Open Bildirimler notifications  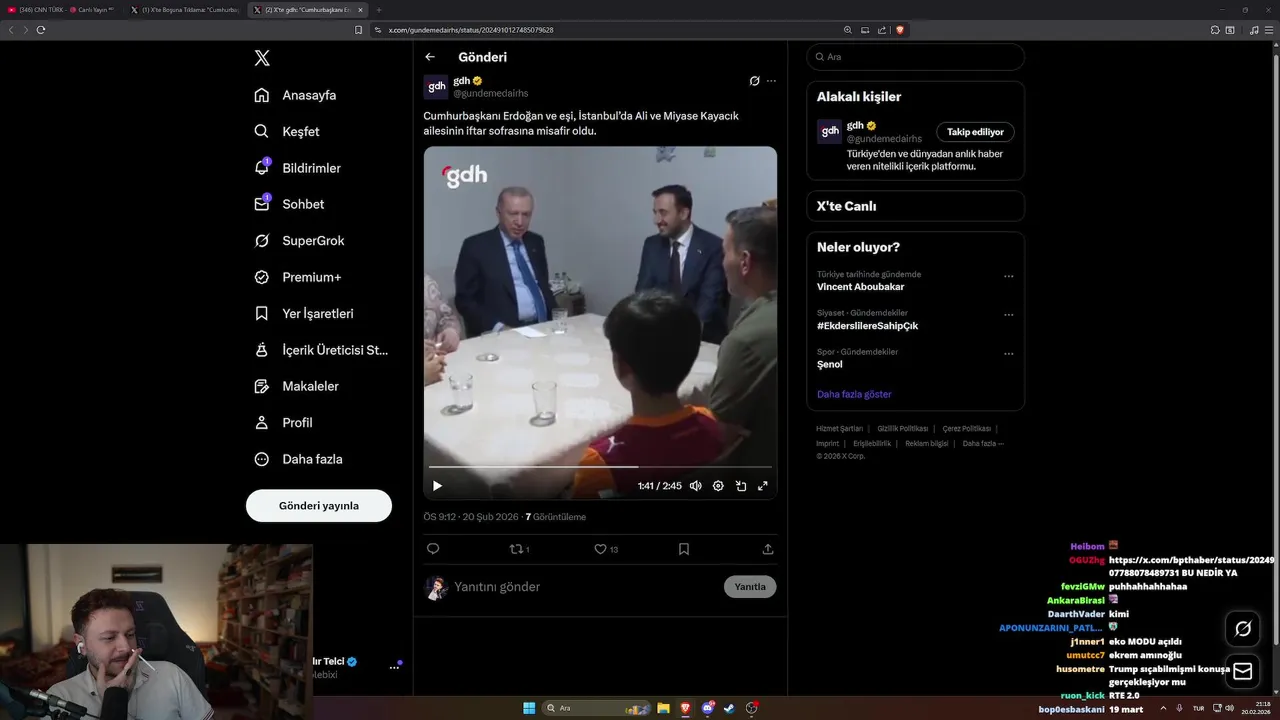(298, 168)
